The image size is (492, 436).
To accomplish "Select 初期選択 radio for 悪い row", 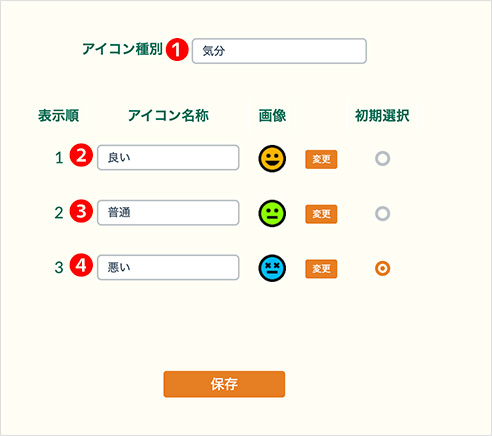I will [x=382, y=268].
